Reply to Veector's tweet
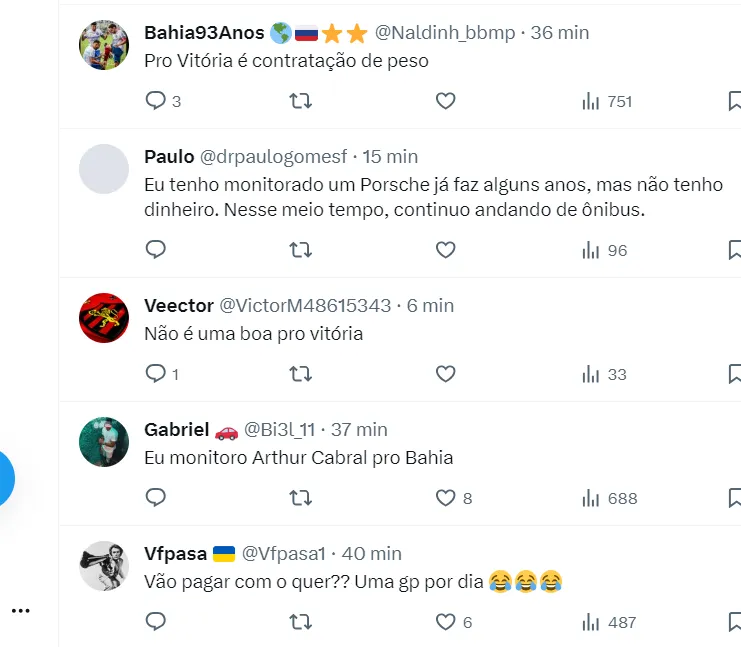This screenshot has width=741, height=647. (x=156, y=374)
